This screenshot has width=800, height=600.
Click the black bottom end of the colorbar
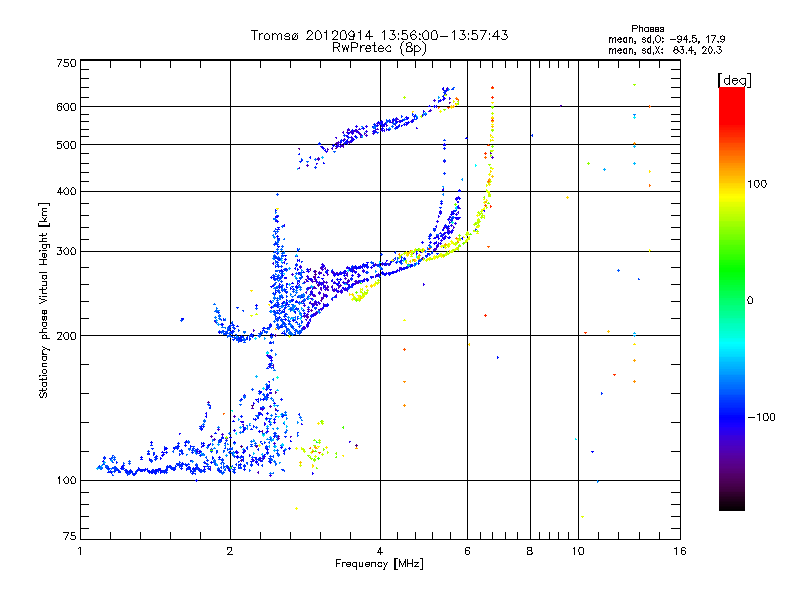click(x=732, y=503)
